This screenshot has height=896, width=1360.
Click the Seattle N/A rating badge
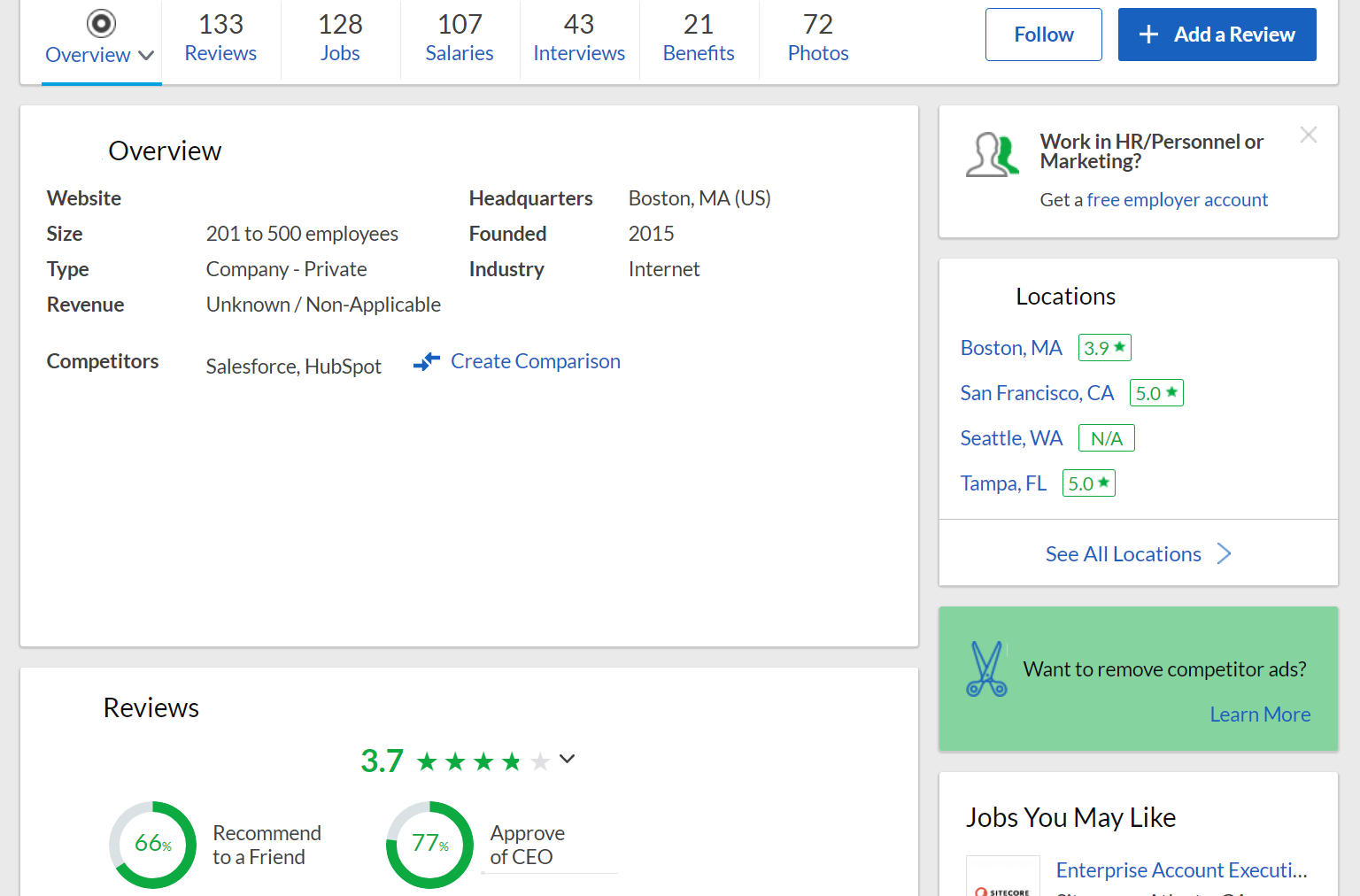(1107, 438)
